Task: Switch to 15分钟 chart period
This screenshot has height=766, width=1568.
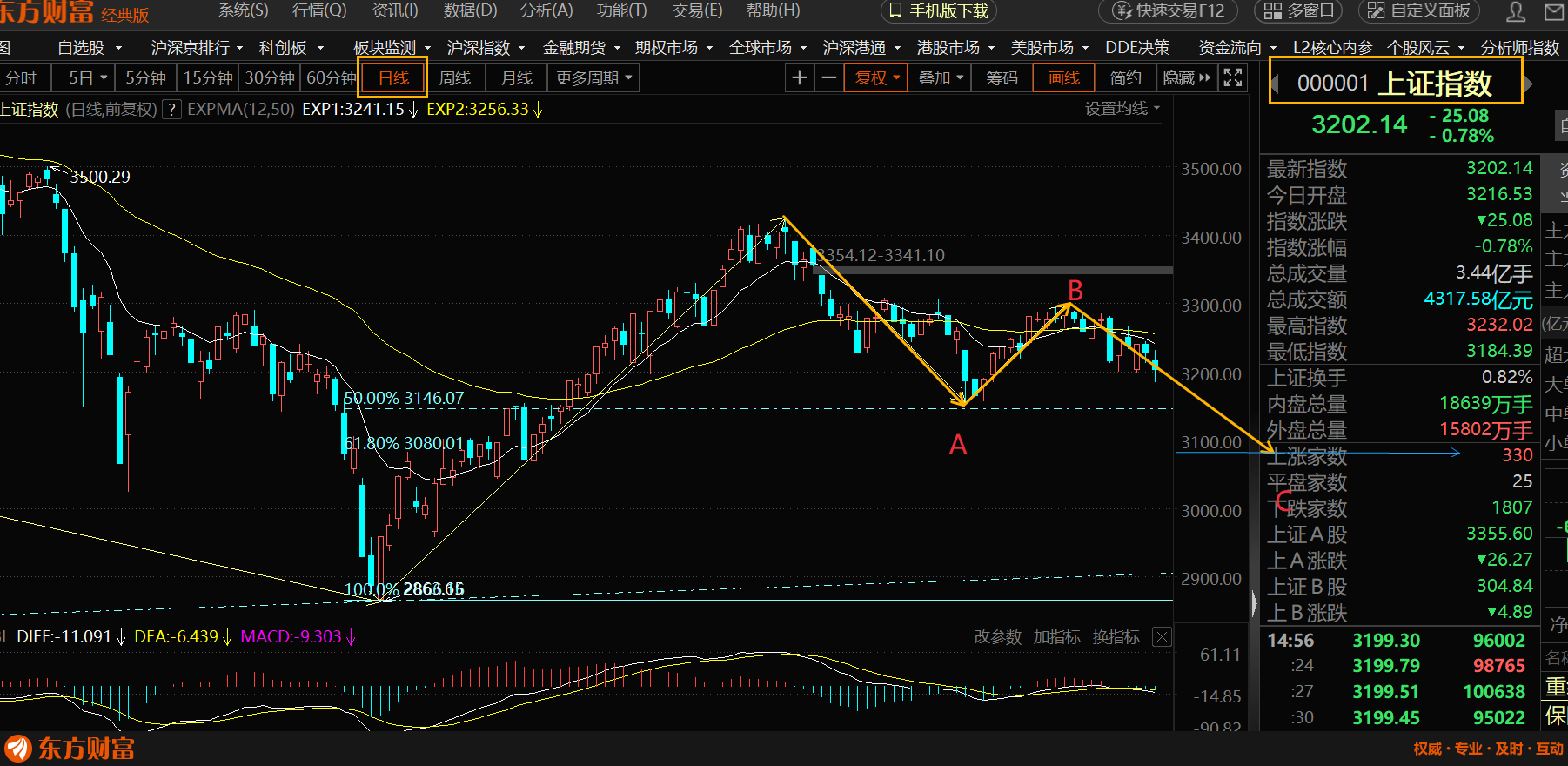Action: pos(208,78)
